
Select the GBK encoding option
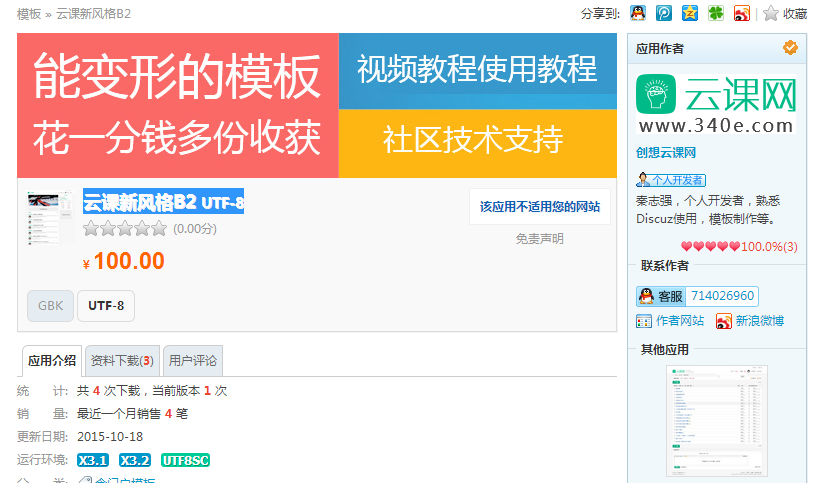click(51, 305)
